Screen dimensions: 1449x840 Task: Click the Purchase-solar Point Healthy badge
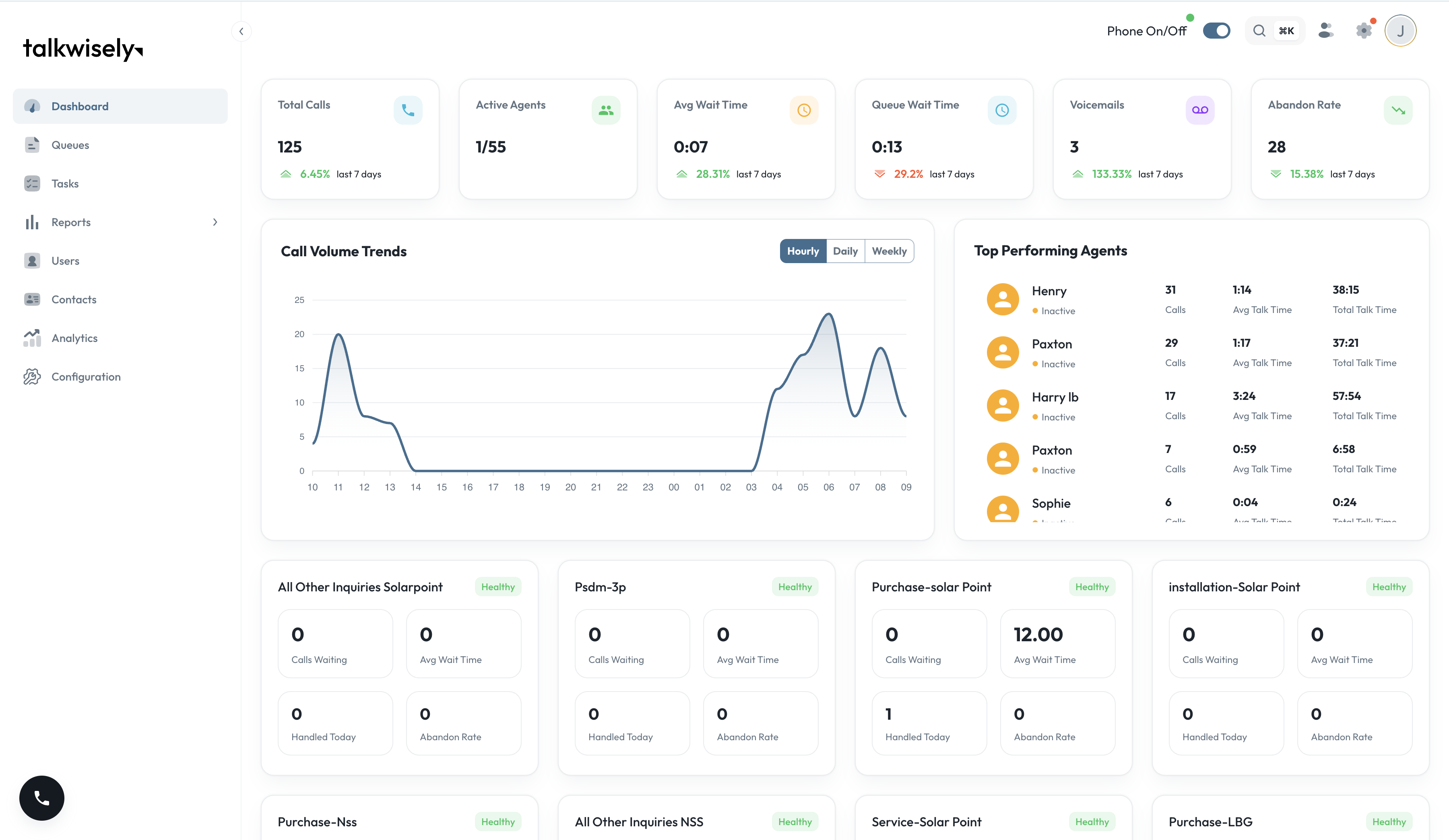(x=1091, y=587)
